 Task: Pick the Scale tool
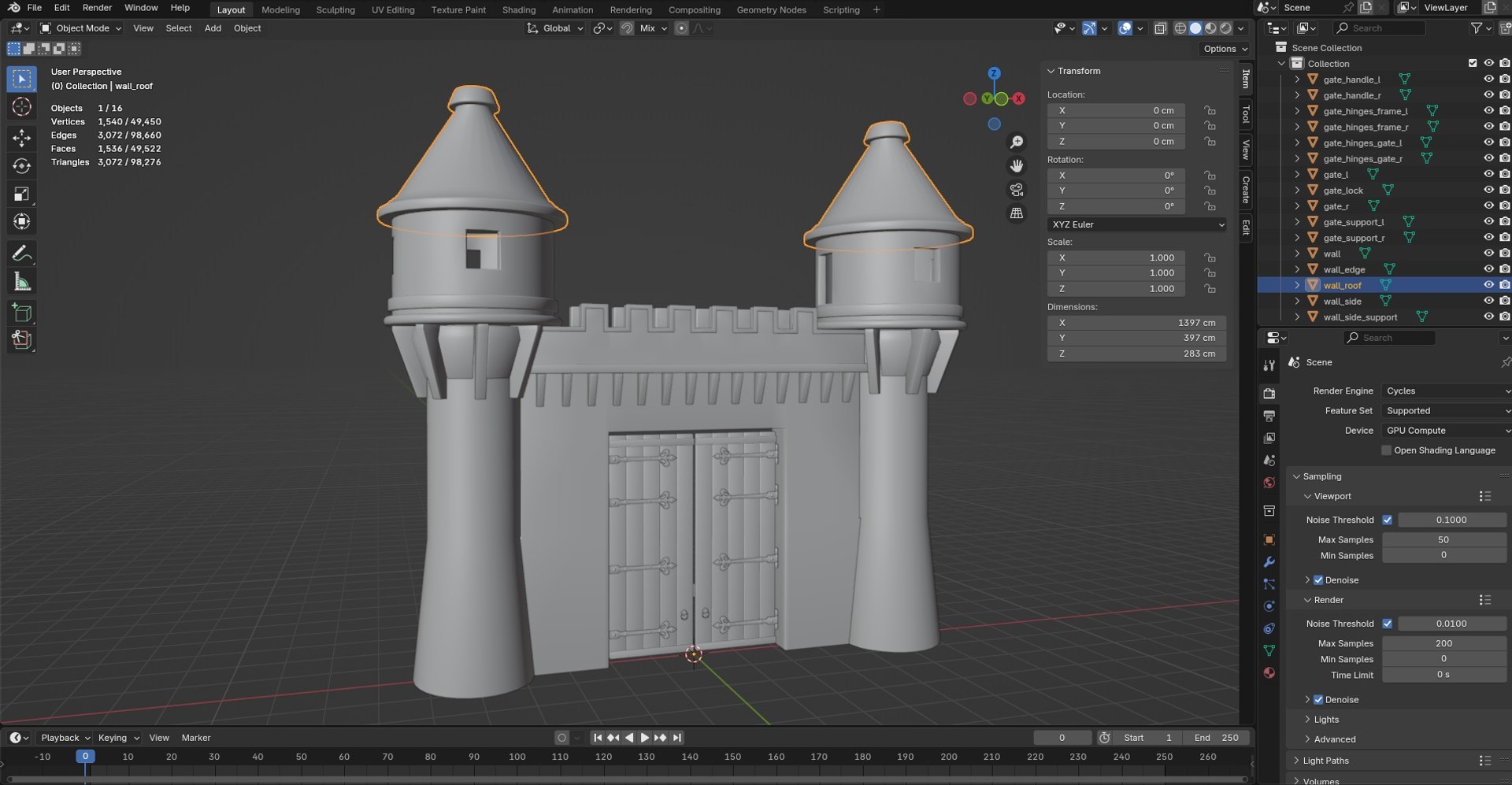(21, 194)
